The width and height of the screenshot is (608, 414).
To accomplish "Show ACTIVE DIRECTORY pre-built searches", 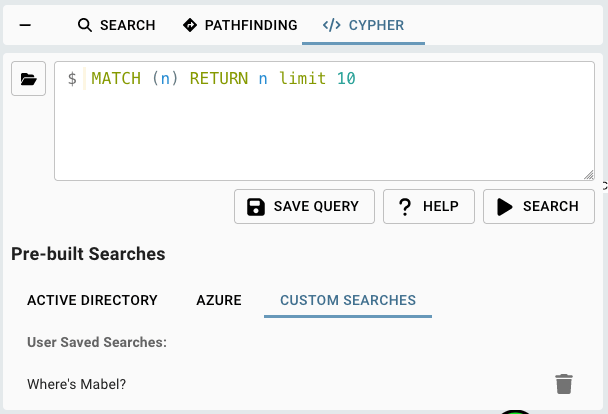I will pyautogui.click(x=92, y=300).
